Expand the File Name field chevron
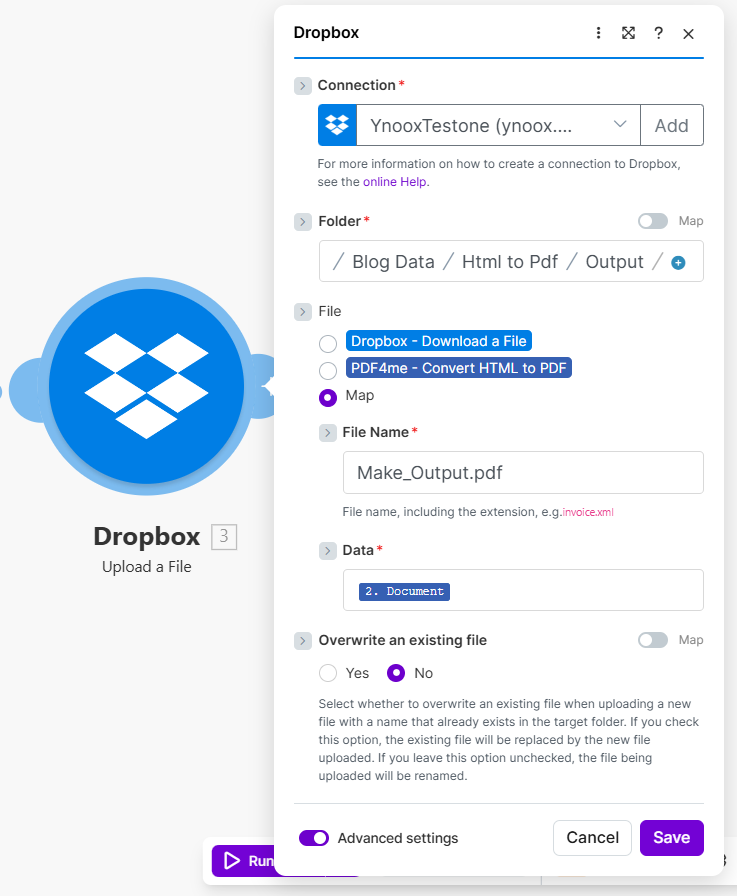Screen dimensions: 737x896 [x=327, y=433]
